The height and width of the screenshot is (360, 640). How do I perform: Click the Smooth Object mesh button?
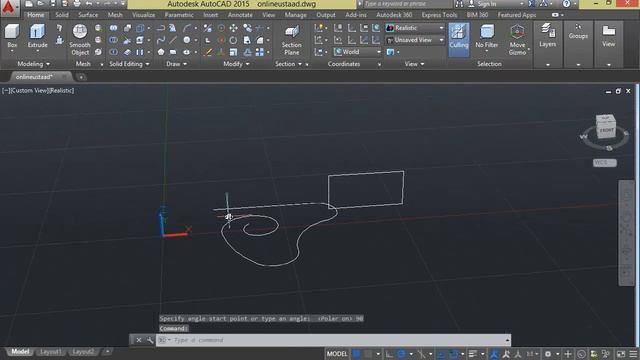coord(80,40)
